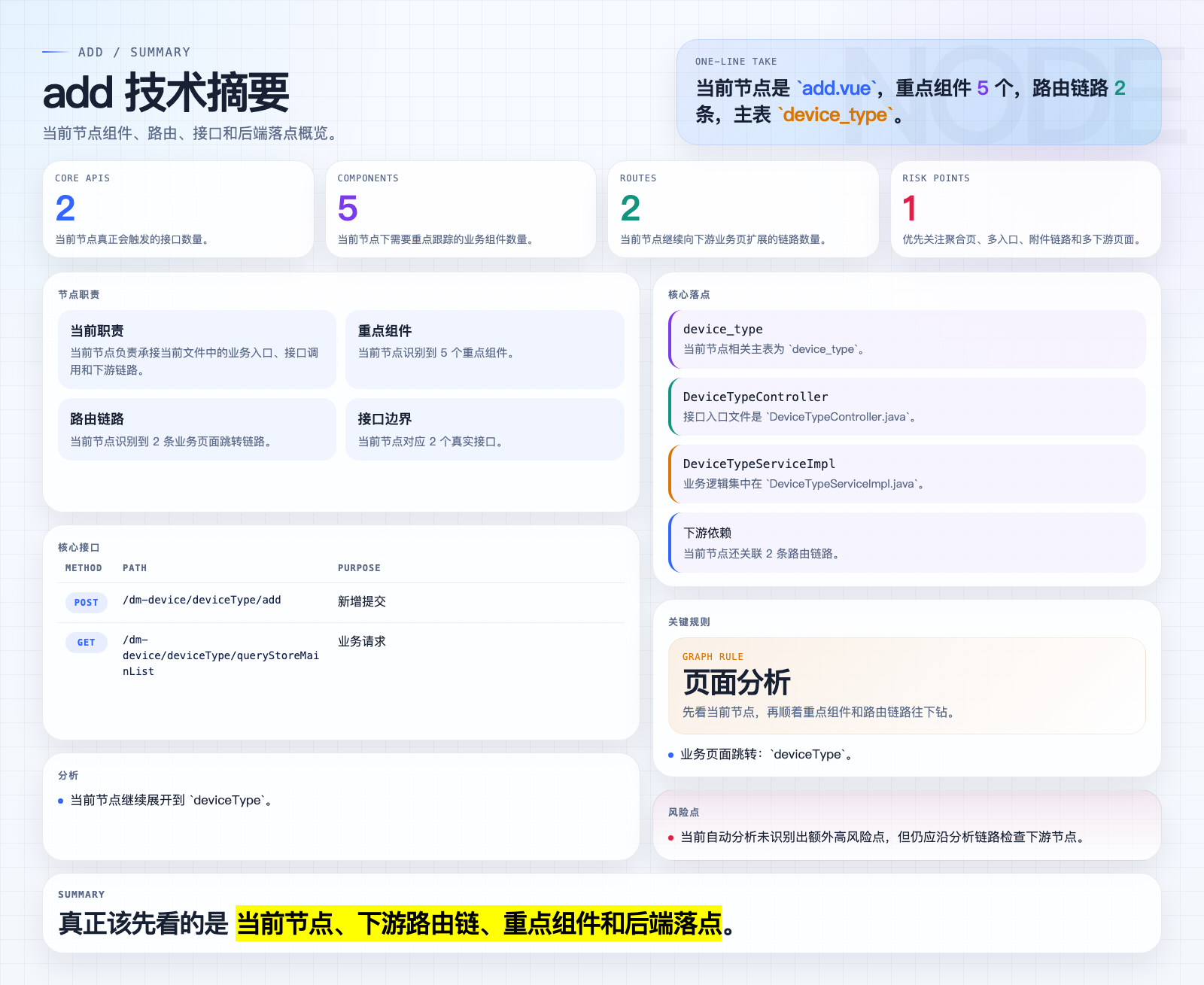Screen dimensions: 1204x985
Task: Select the queryStoreMainList path text
Action: coord(220,655)
